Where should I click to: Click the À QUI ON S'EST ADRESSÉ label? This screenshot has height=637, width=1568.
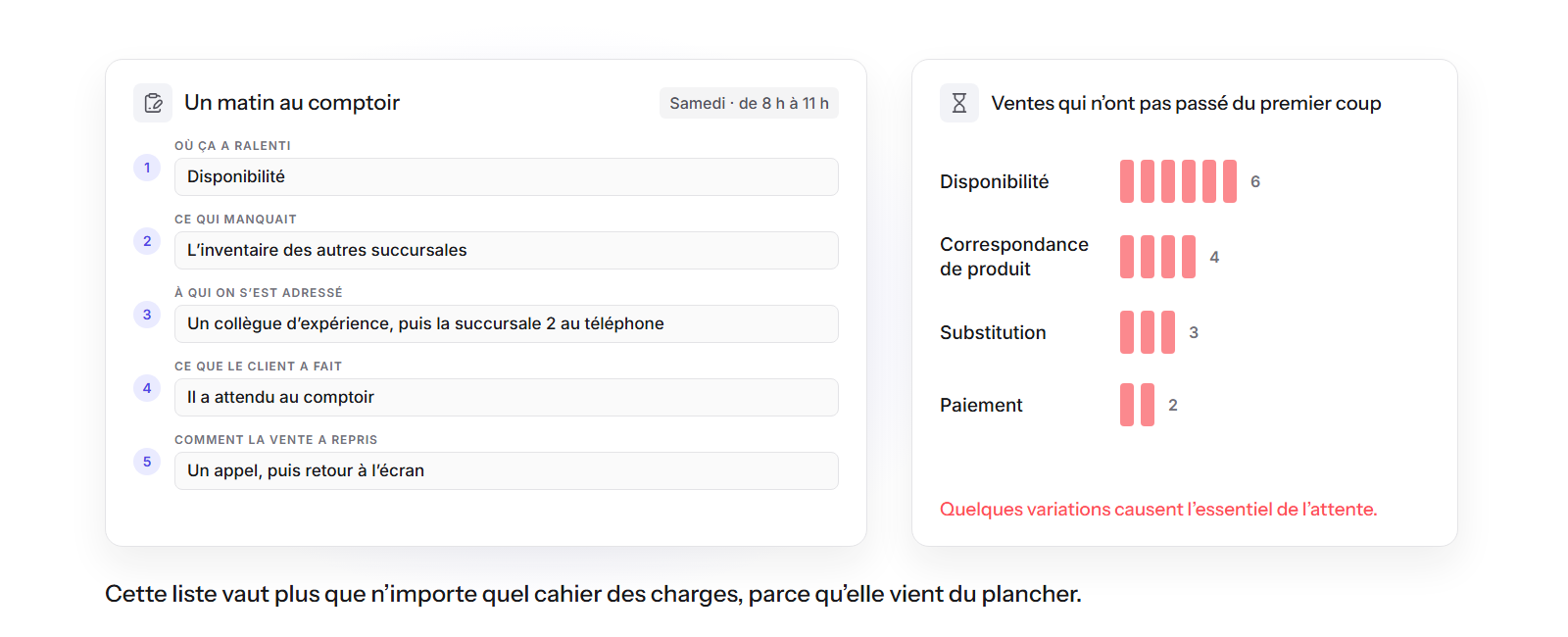click(259, 292)
